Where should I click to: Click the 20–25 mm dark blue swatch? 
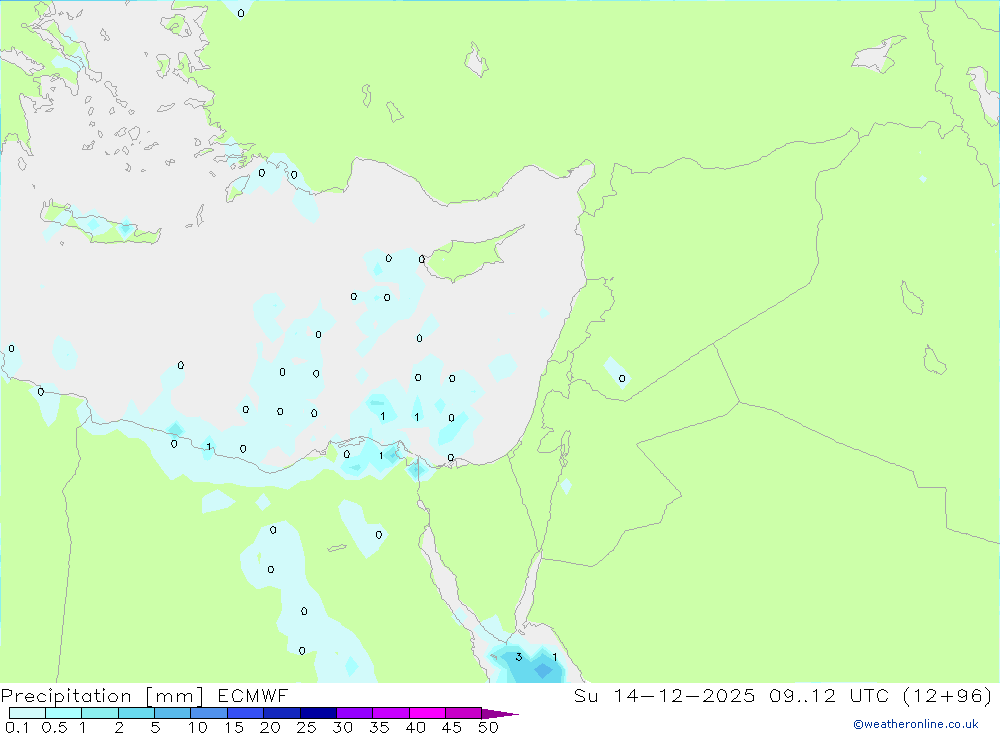point(281,713)
